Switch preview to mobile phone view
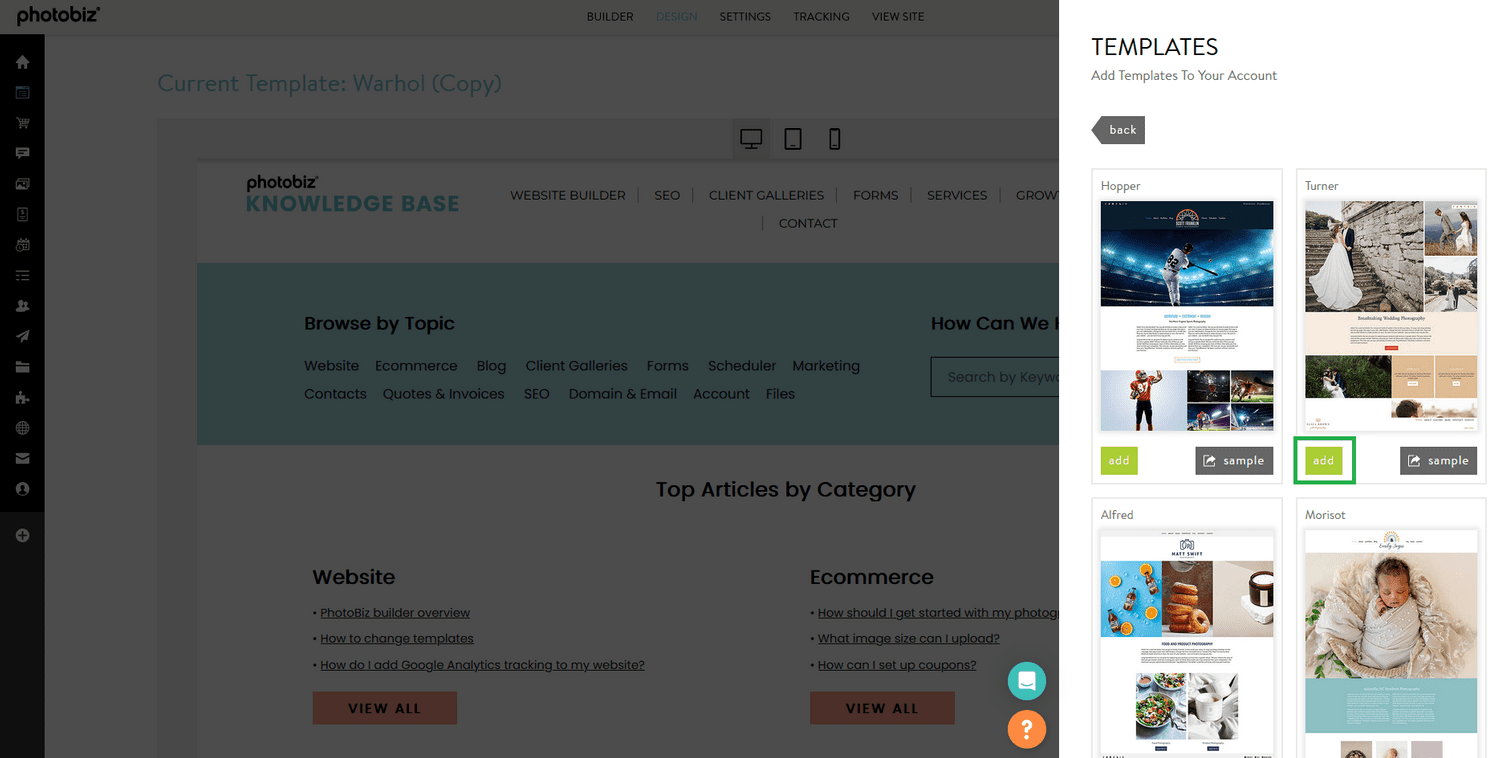This screenshot has width=1500, height=758. coord(835,139)
